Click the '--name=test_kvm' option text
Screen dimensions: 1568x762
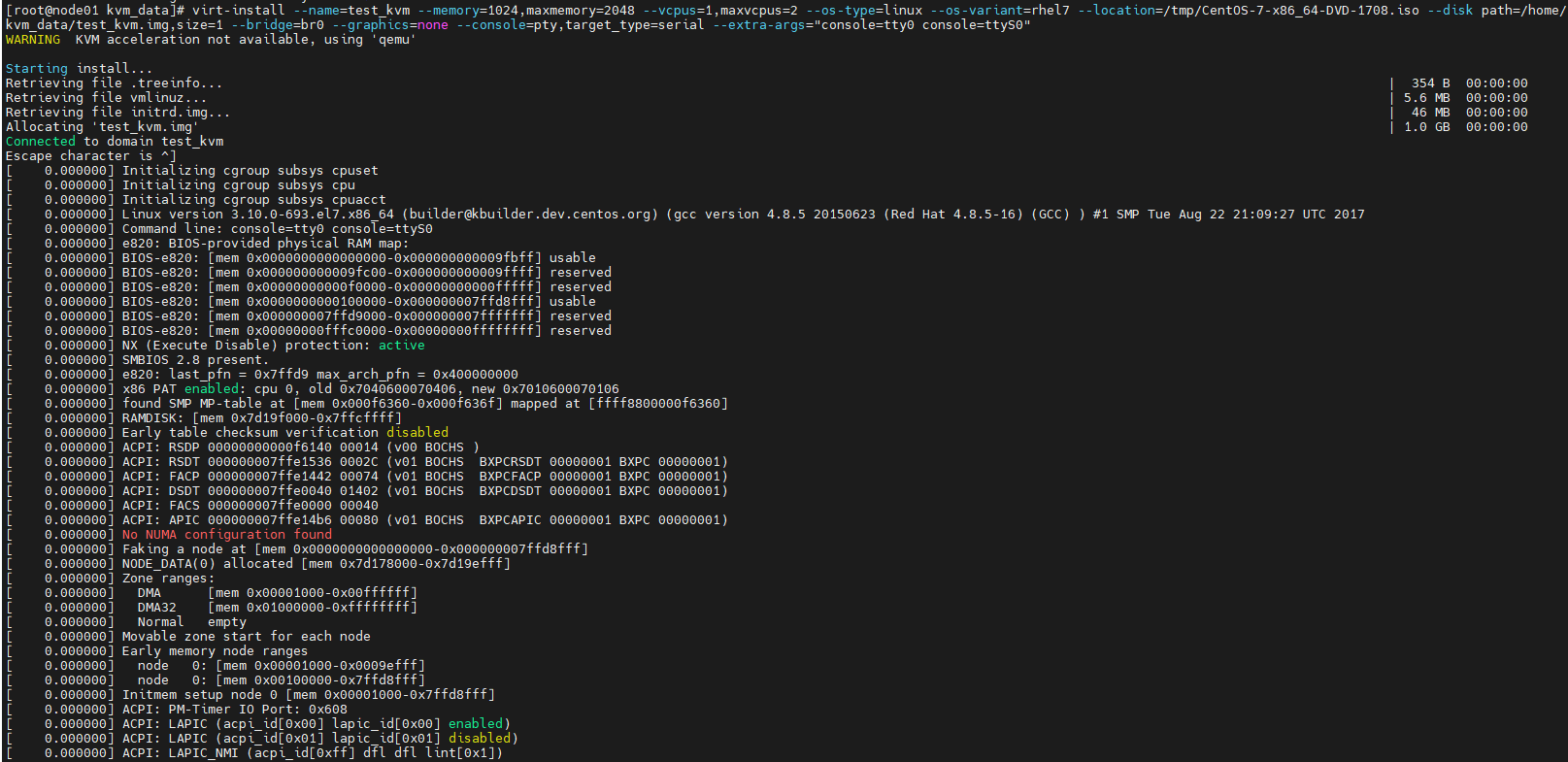351,10
